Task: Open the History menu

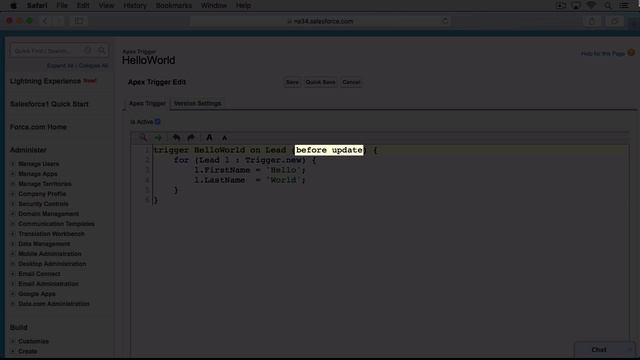Action: pyautogui.click(x=135, y=5)
